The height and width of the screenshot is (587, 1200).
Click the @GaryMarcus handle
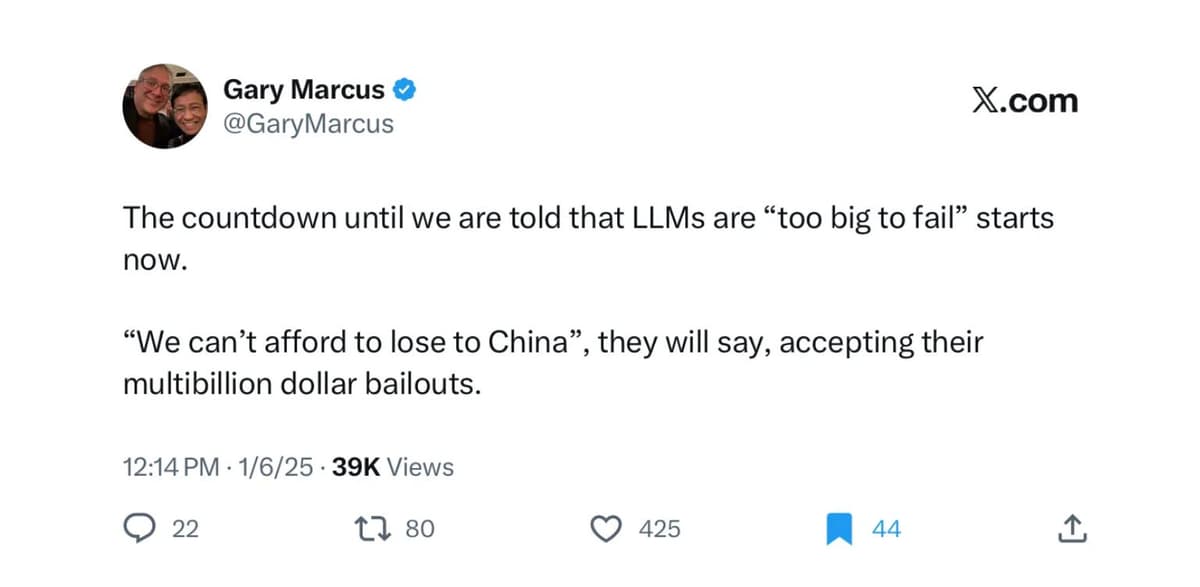308,124
